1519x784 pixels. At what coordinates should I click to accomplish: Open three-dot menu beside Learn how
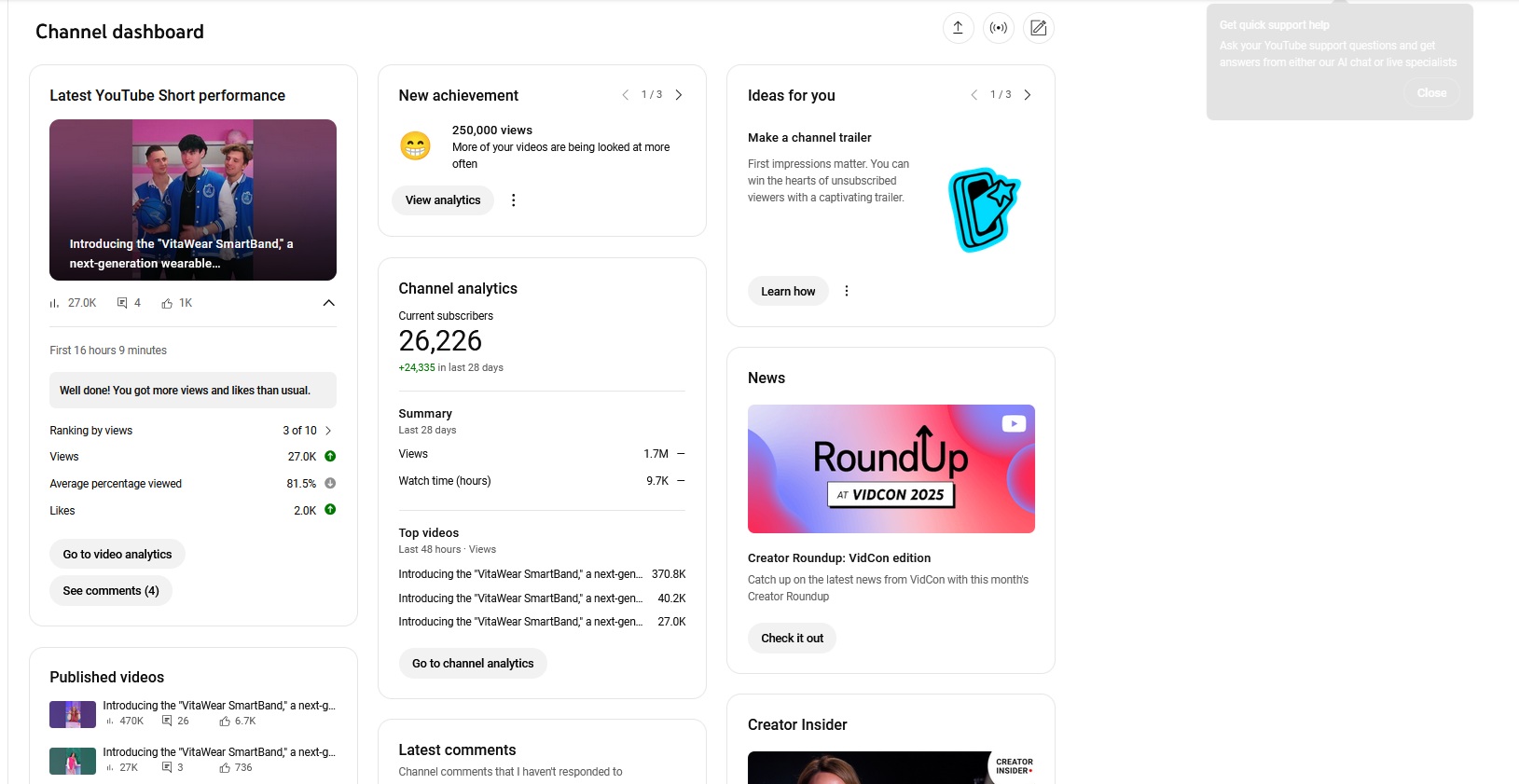click(x=847, y=291)
